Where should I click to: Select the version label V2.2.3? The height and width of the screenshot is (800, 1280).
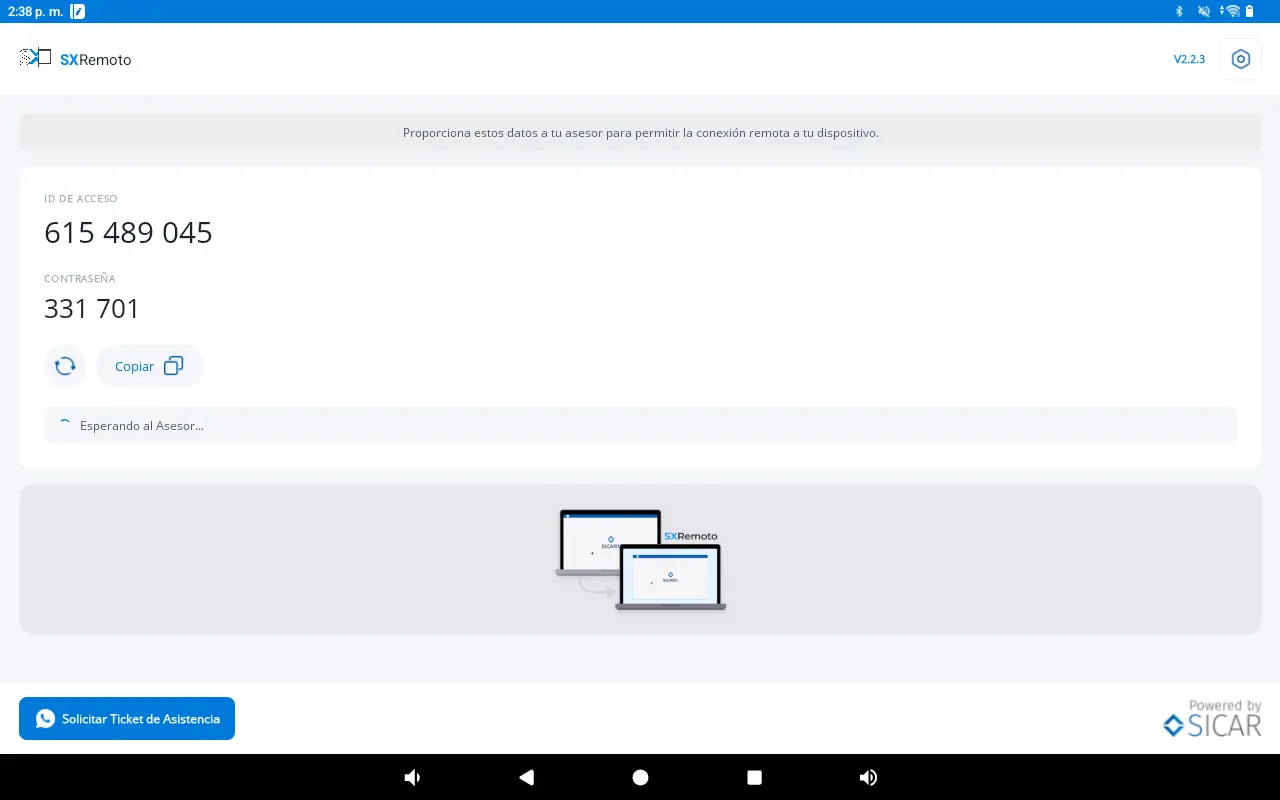1189,59
